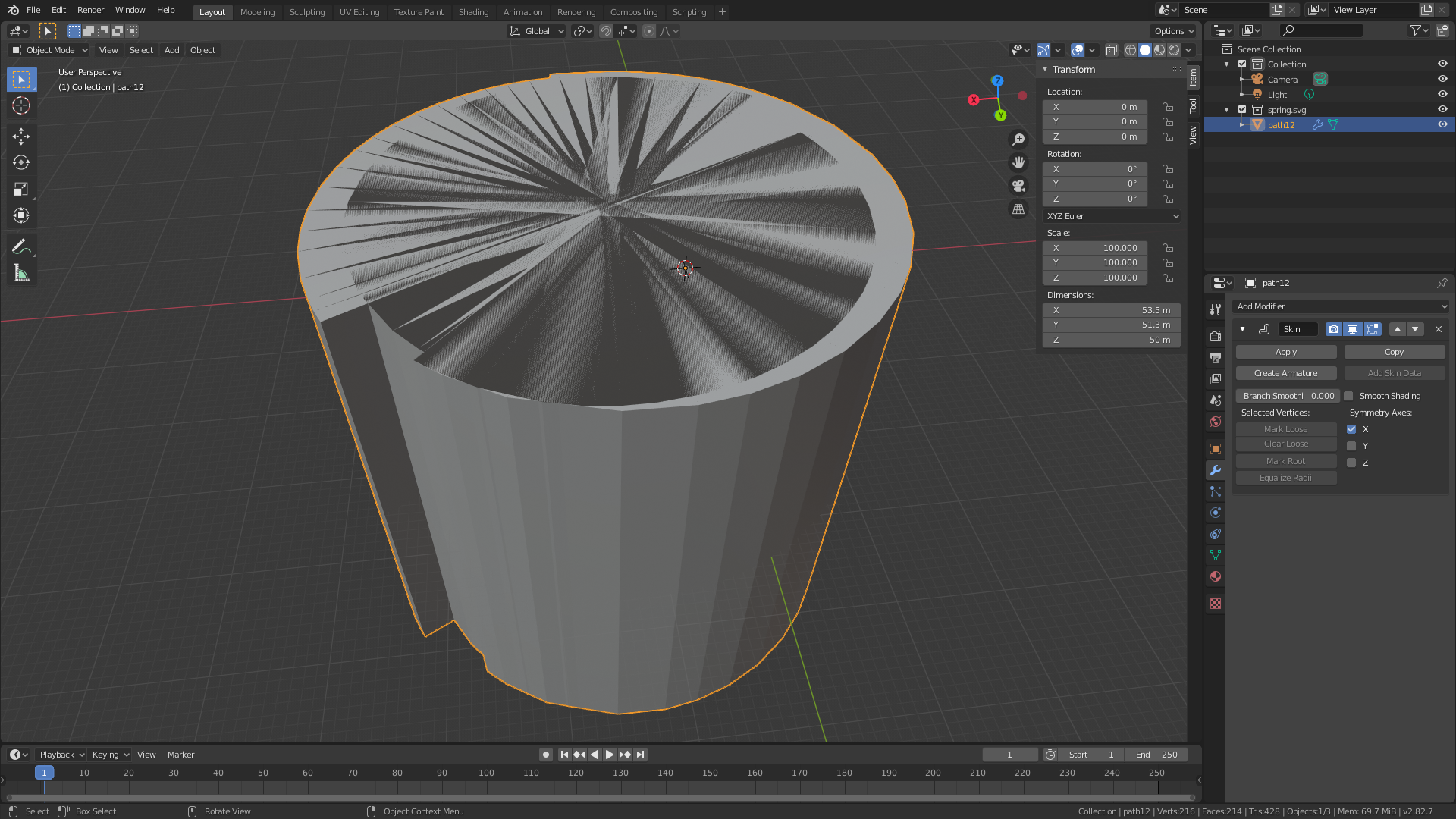Screen dimensions: 1456x819
Task: Hide Camera object with eye icon
Action: (1442, 79)
